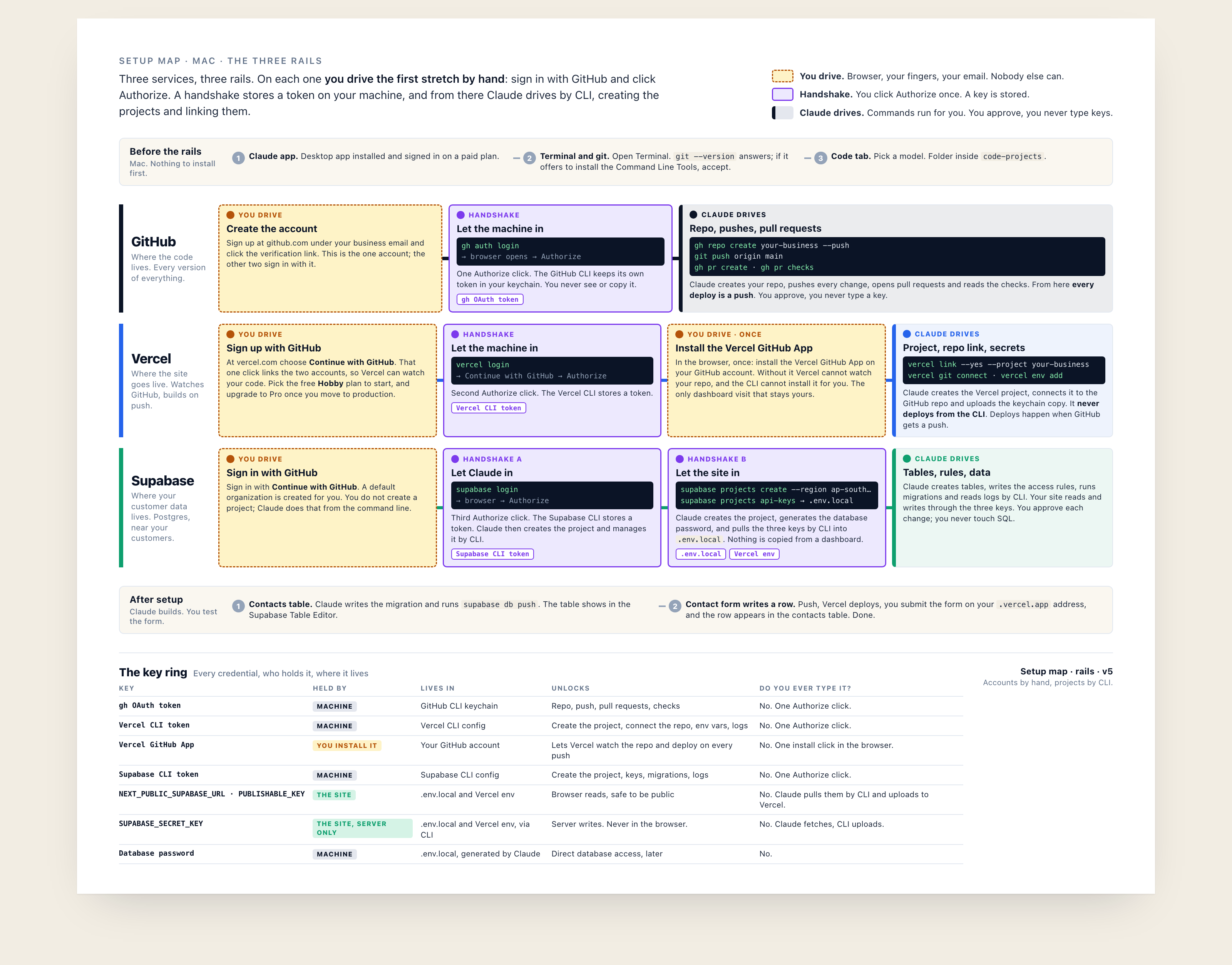Click the 'You drive' legend swatch

pyautogui.click(x=782, y=76)
